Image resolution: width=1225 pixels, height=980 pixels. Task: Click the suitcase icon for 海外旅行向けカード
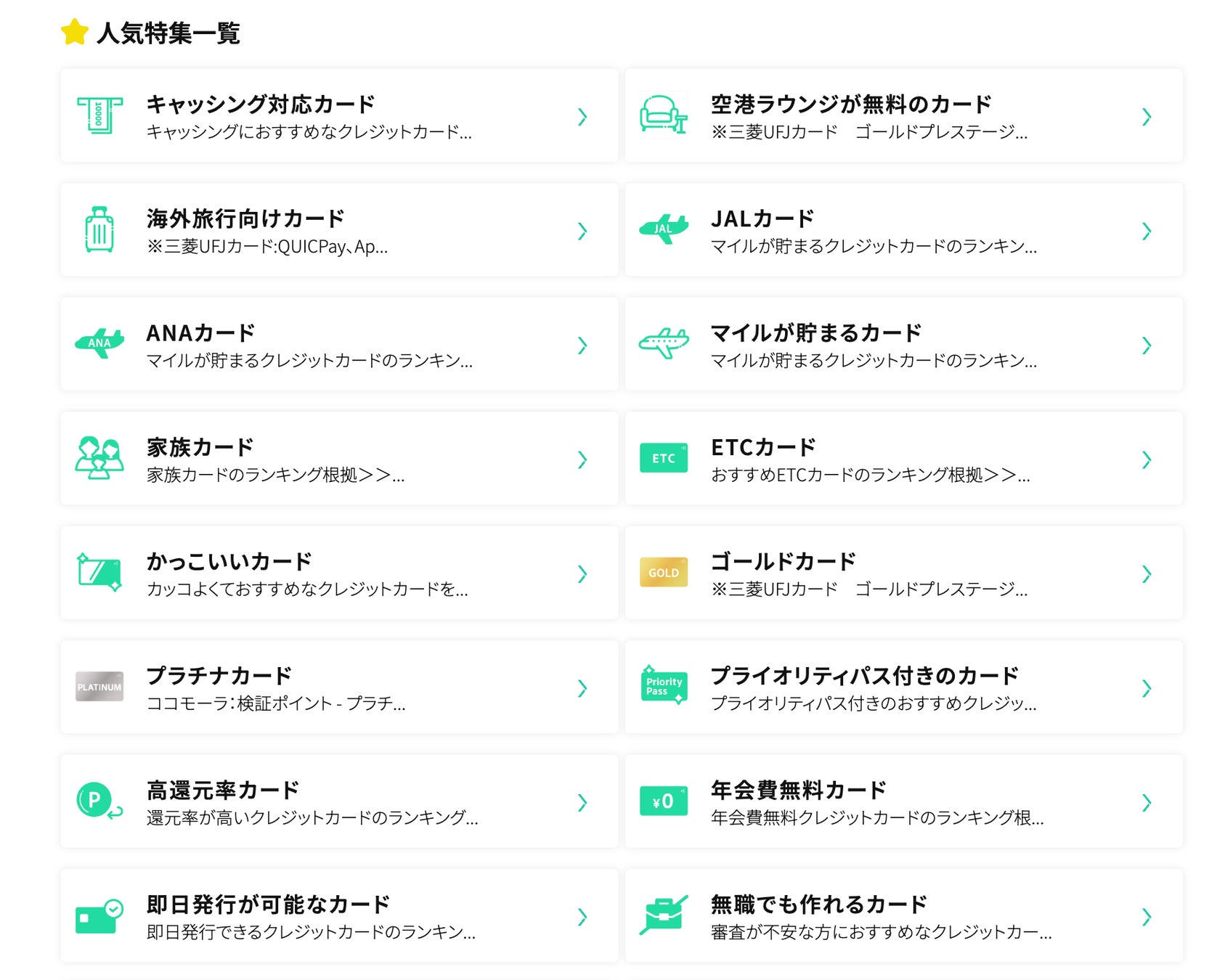pos(99,230)
